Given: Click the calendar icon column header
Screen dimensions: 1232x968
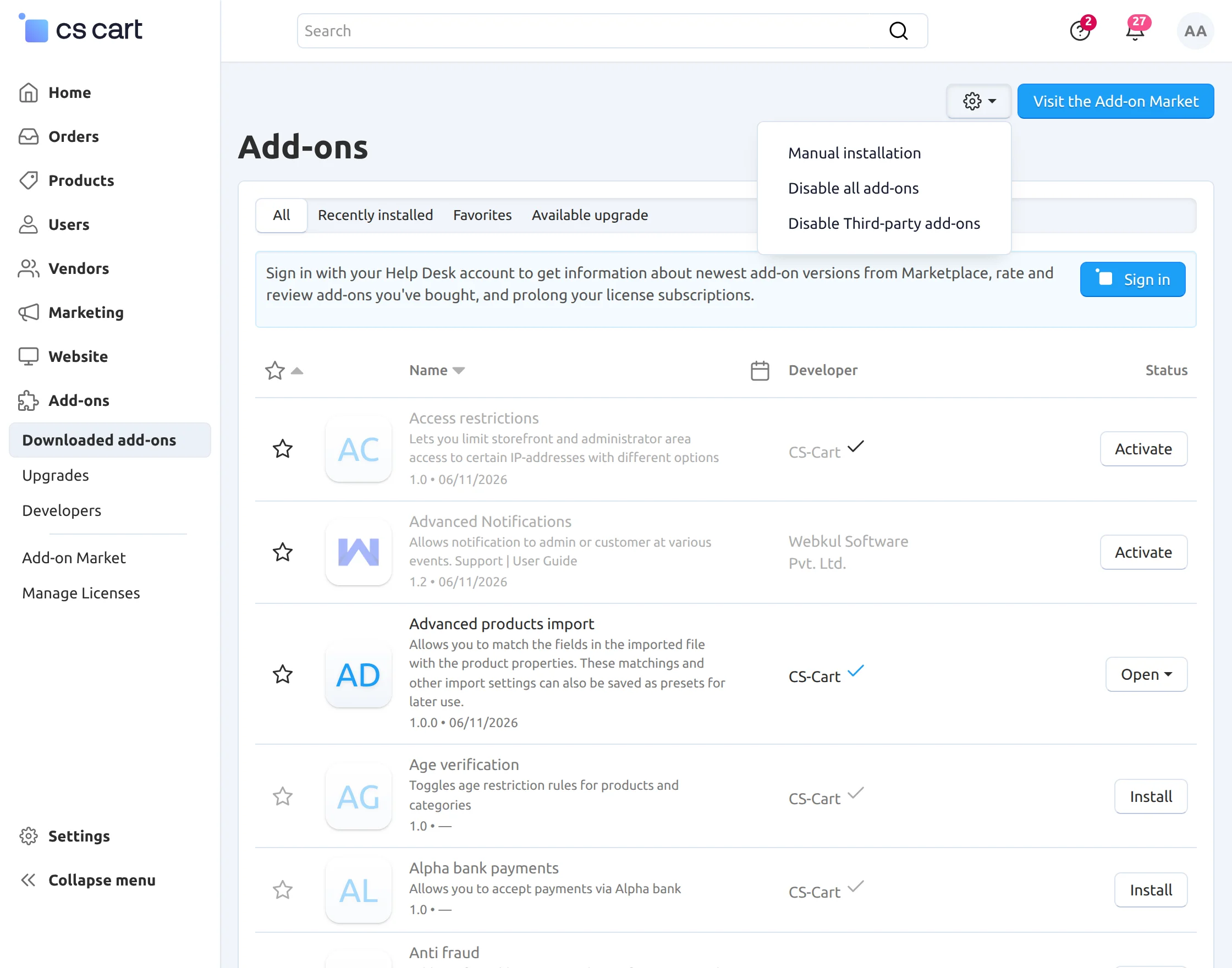Looking at the screenshot, I should pyautogui.click(x=760, y=371).
